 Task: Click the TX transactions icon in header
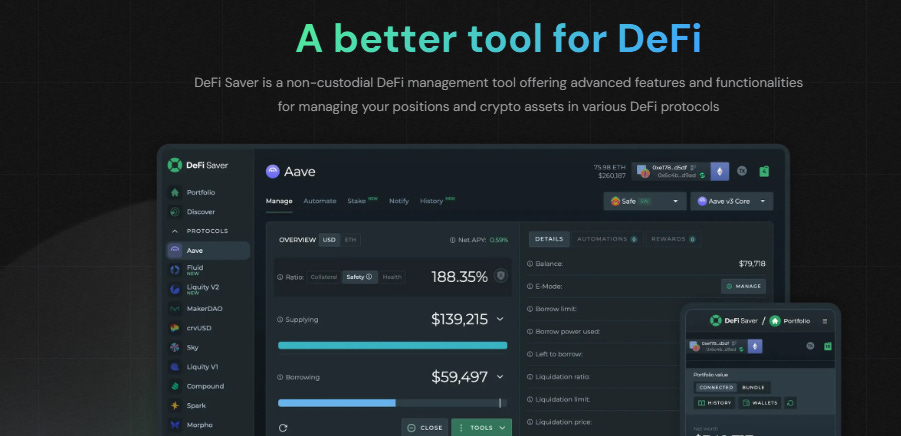[742, 171]
